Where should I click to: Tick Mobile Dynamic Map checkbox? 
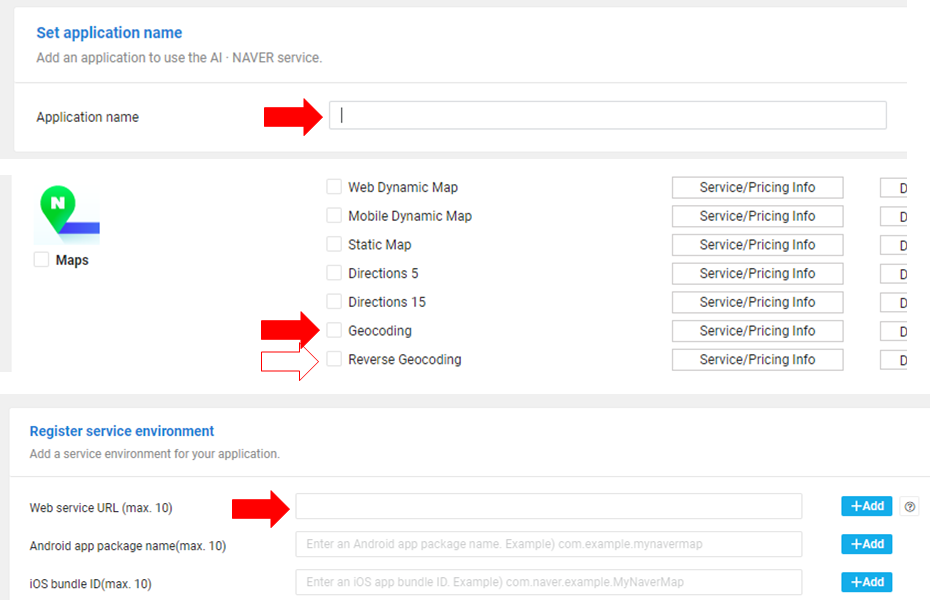pos(334,215)
